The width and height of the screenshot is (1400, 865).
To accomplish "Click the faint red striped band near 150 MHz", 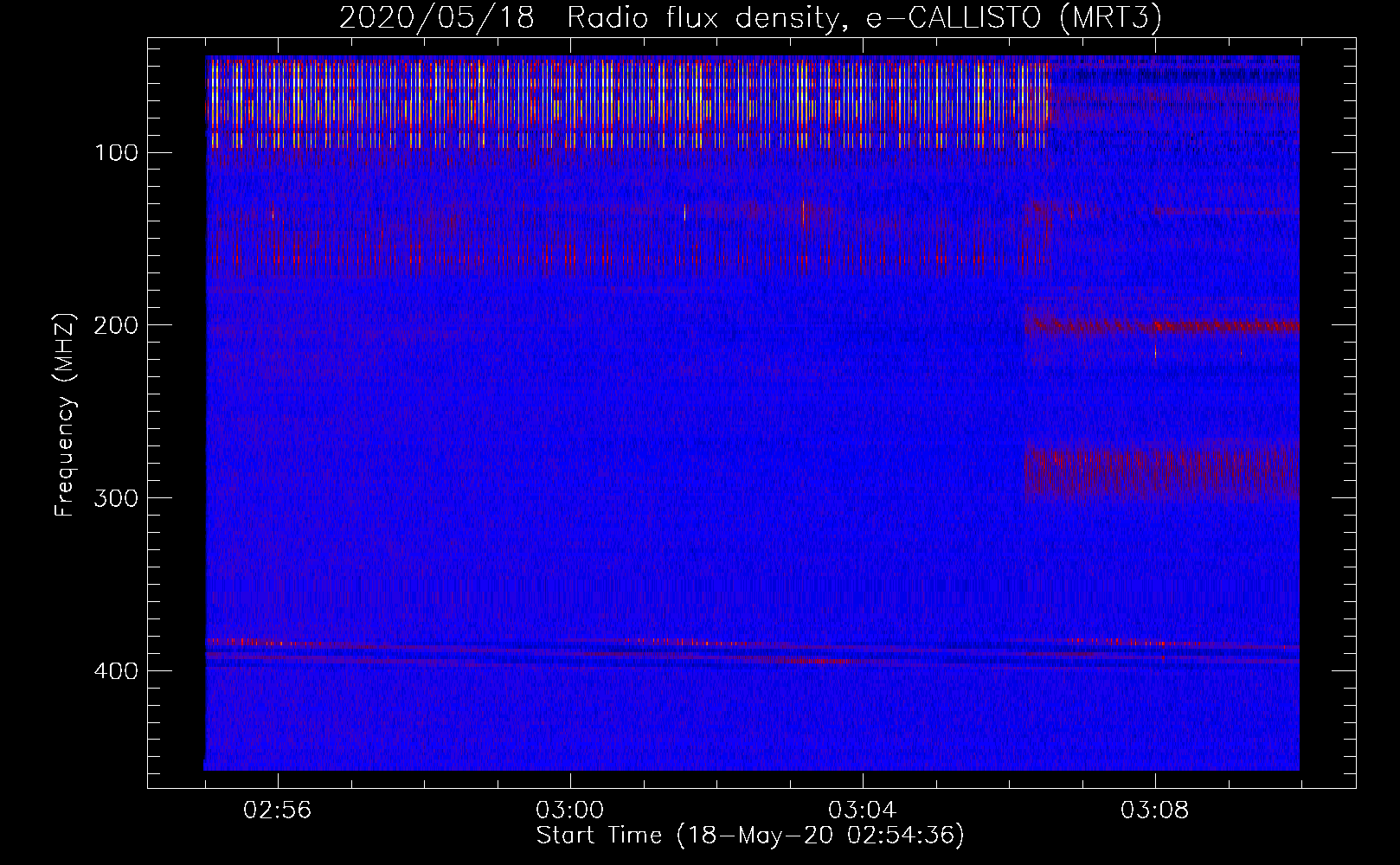I will 519,247.
